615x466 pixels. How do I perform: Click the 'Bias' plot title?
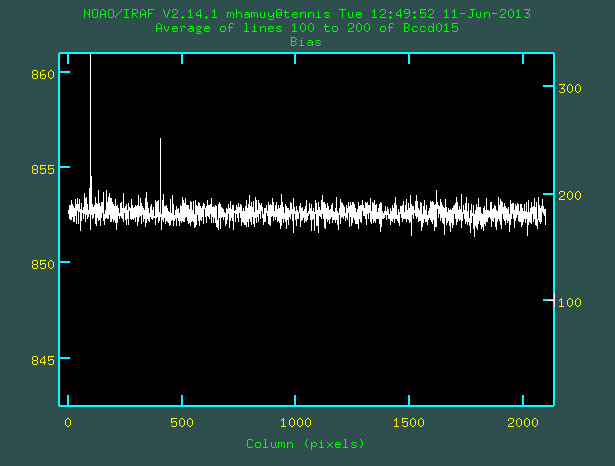306,42
